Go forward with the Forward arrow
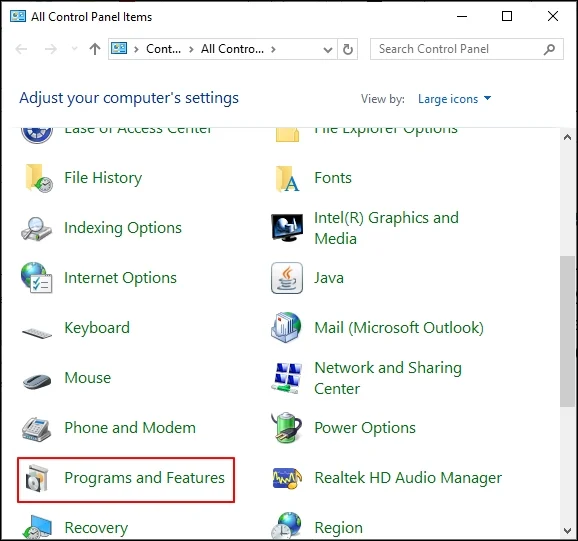The image size is (578, 541). click(x=51, y=49)
